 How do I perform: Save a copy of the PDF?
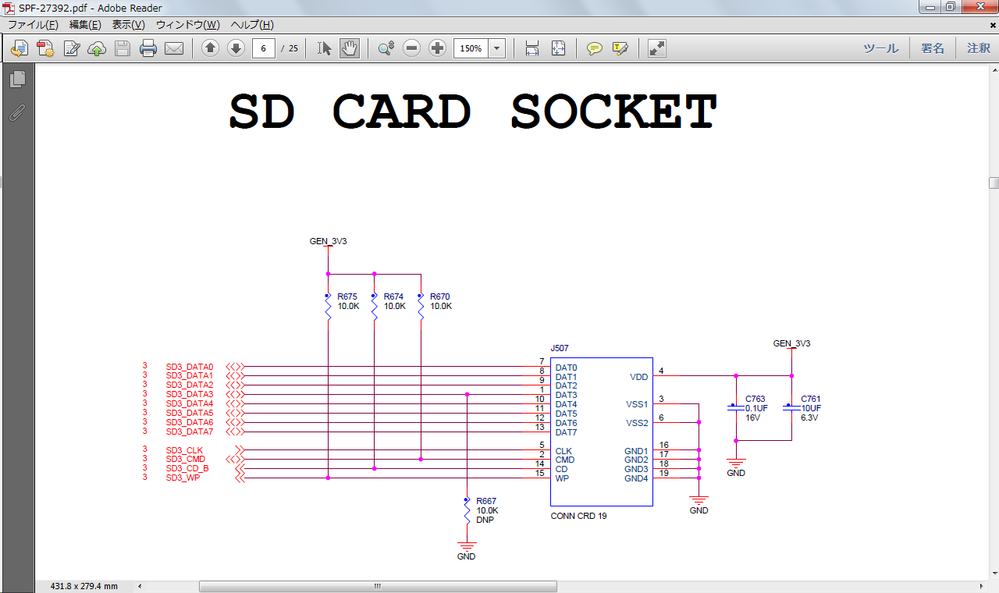coord(121,47)
